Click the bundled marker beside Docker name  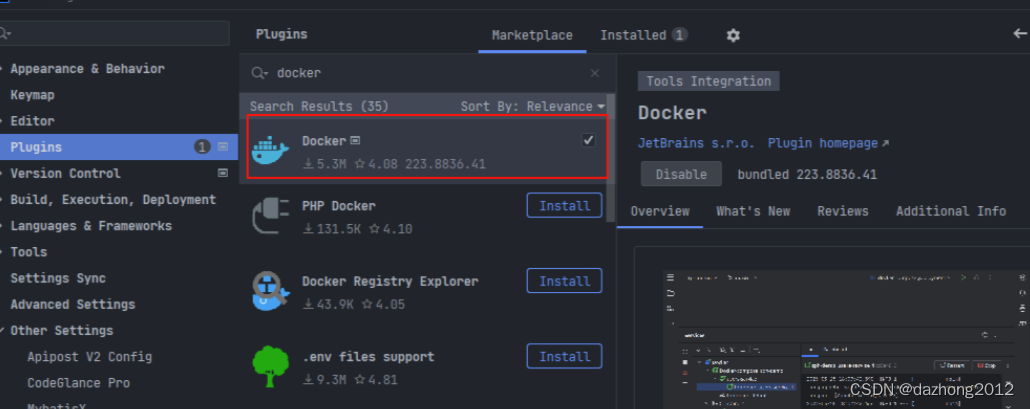point(355,140)
